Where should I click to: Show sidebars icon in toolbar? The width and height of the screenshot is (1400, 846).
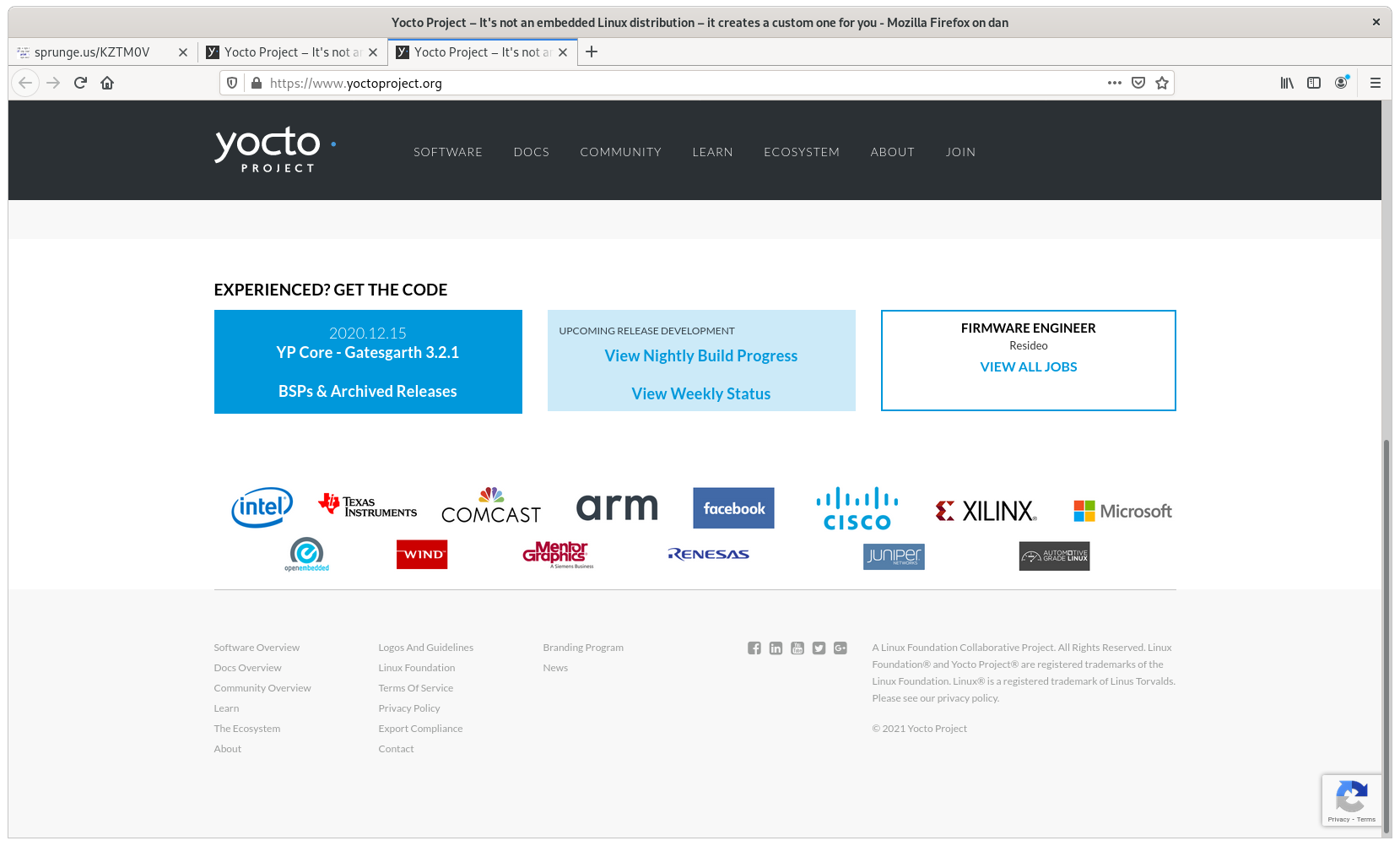click(1314, 83)
